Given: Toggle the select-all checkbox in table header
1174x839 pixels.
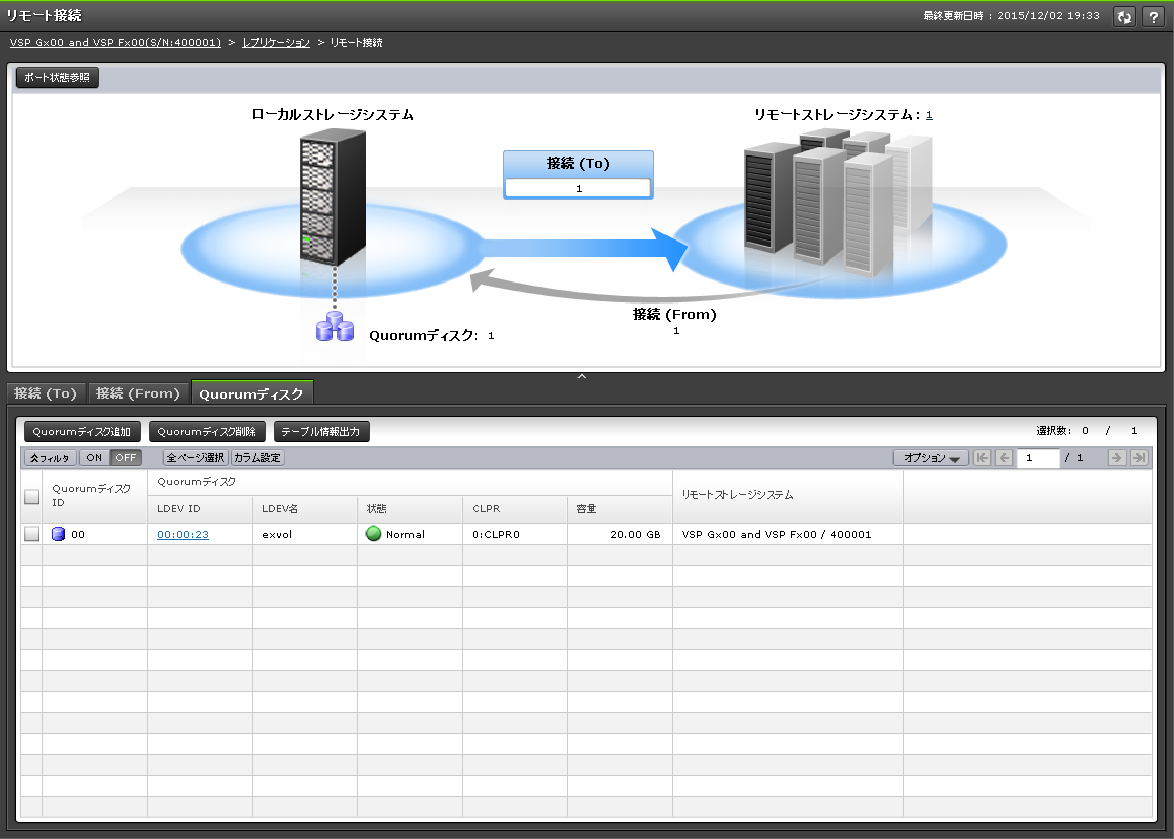Looking at the screenshot, I should click(32, 496).
